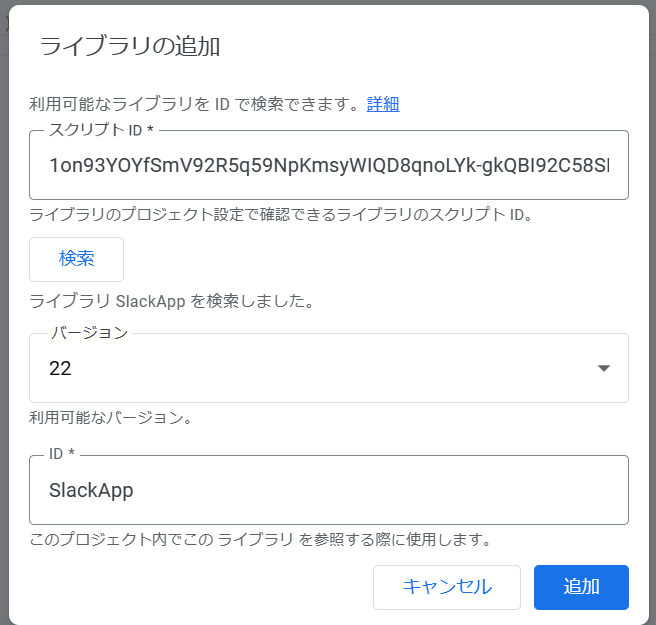Click the ライブラリ SlackApp を検索しました message
The height and width of the screenshot is (625, 656).
172,301
